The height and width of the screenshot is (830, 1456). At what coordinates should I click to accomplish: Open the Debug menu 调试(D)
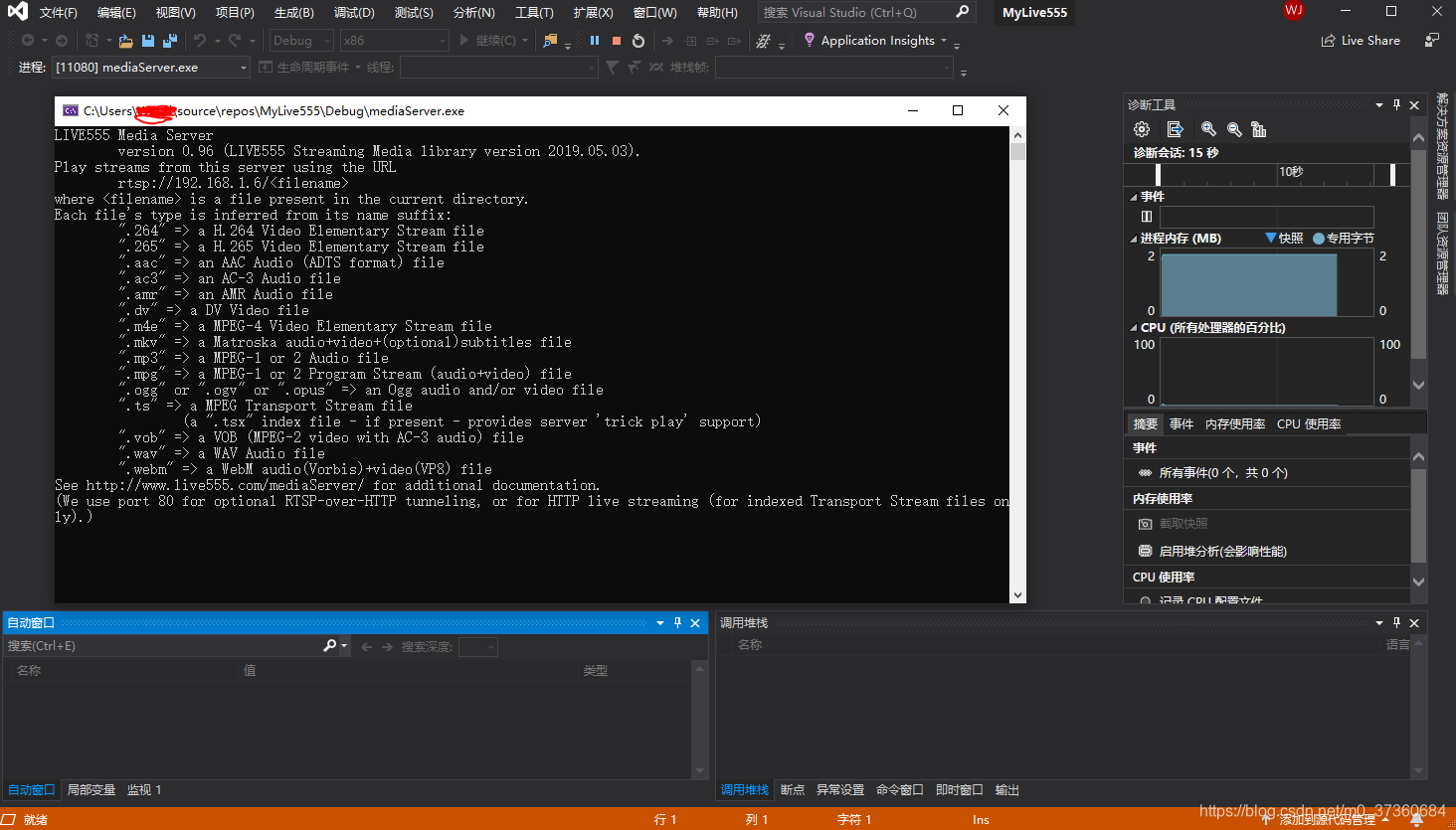coord(354,12)
